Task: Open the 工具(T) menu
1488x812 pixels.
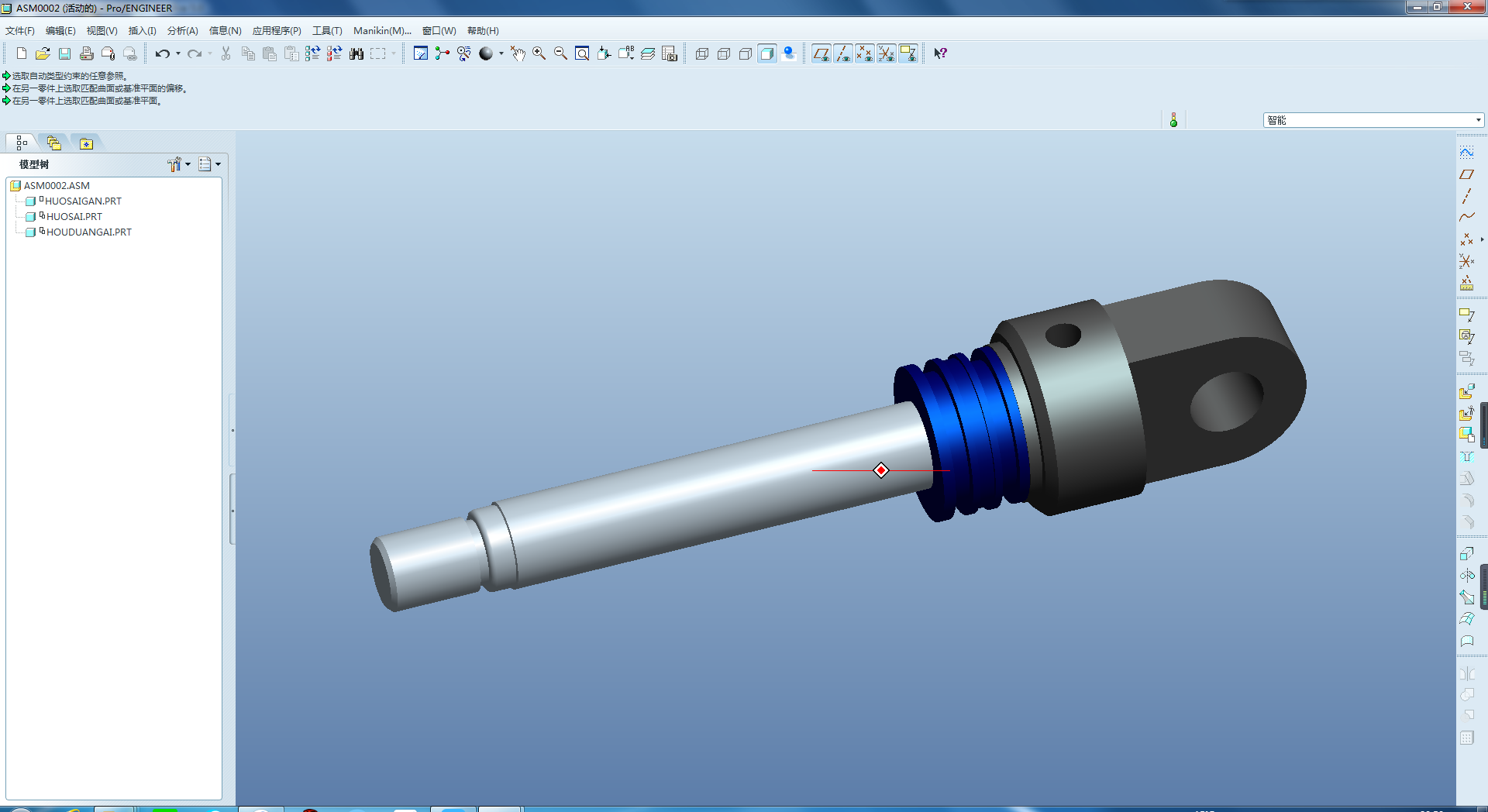Action: [327, 31]
